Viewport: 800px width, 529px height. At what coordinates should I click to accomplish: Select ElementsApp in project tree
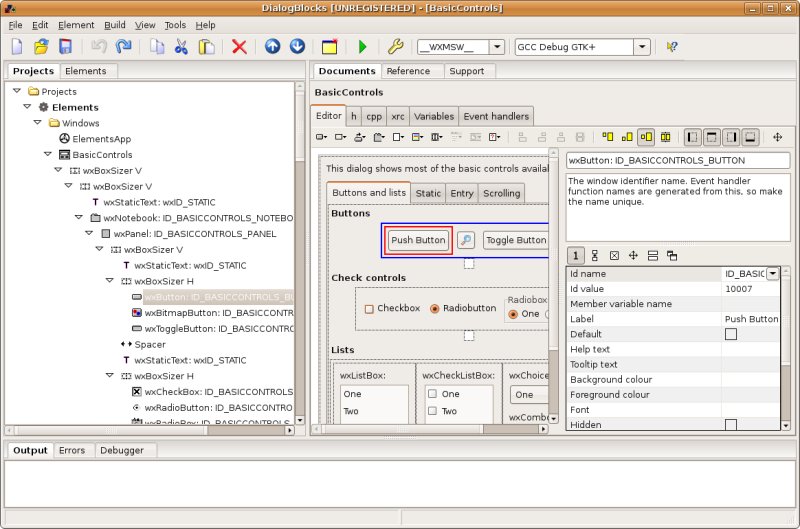(101, 139)
